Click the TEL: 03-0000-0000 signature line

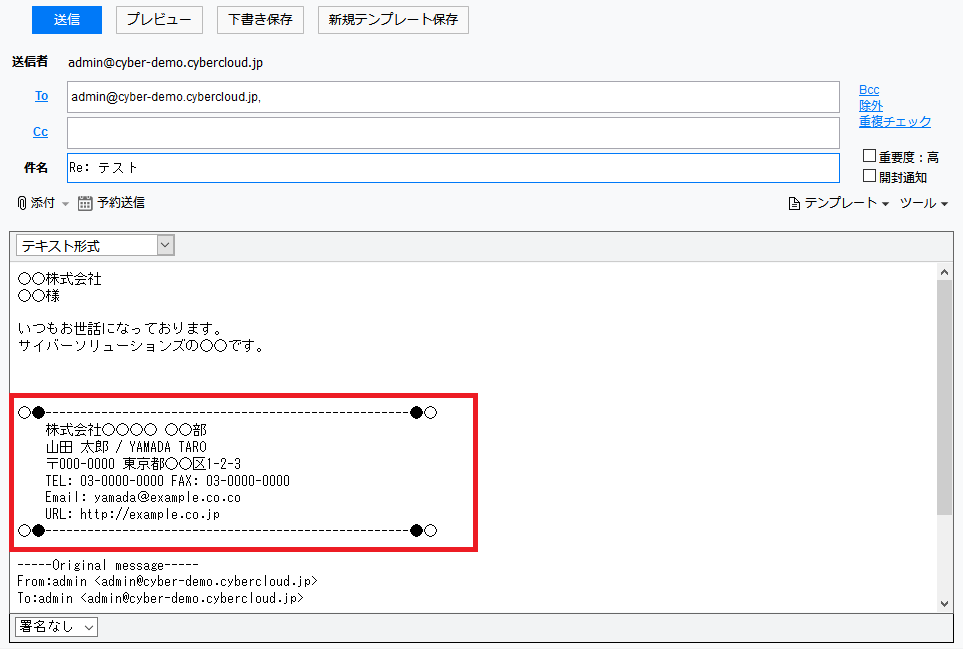point(167,481)
